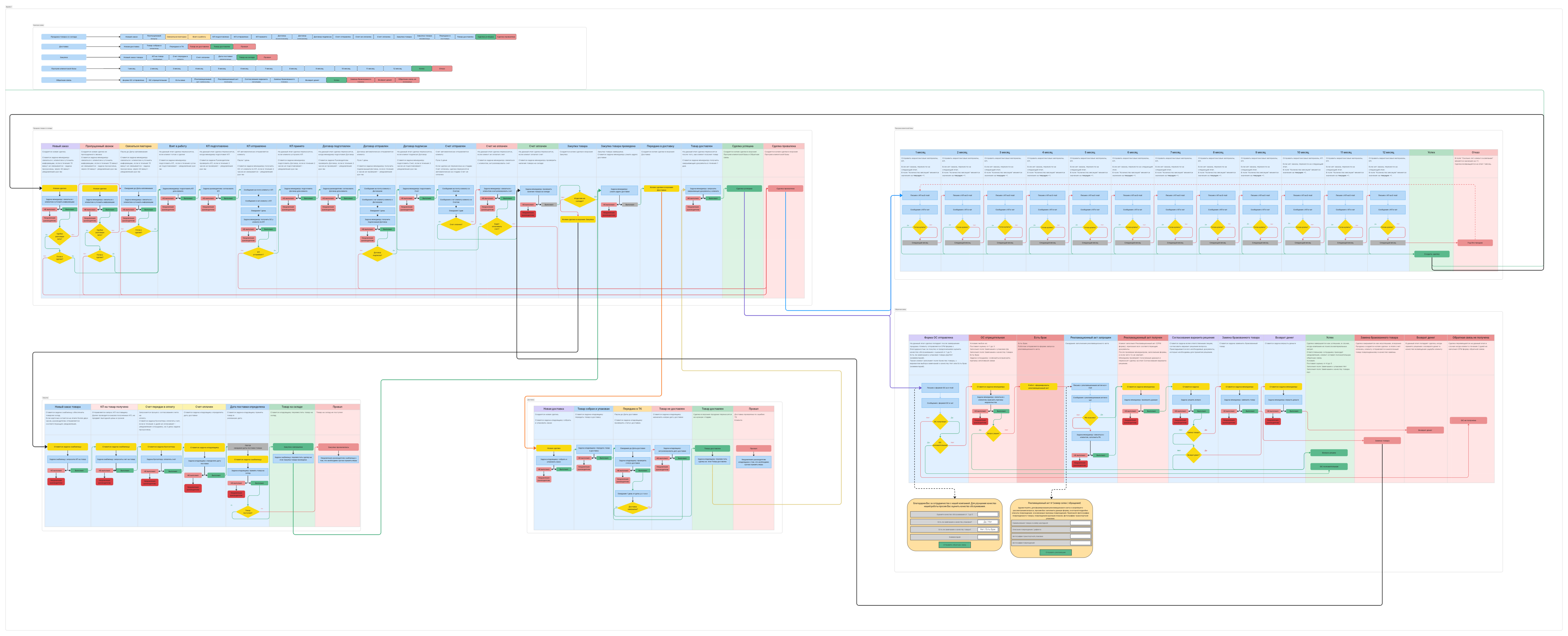Select the red 'Закупка провалилась' block
The image size is (1568, 636).
338,447
